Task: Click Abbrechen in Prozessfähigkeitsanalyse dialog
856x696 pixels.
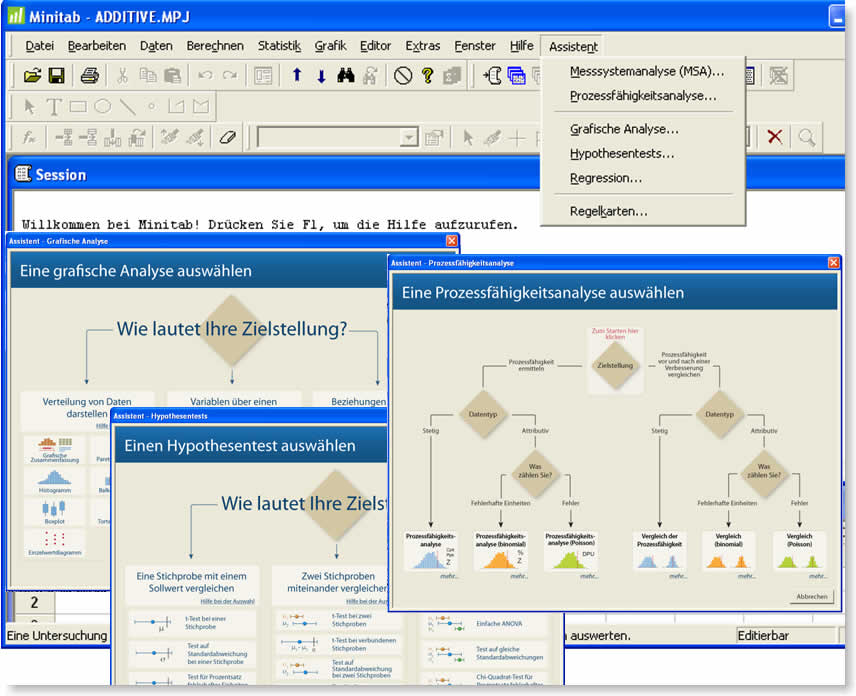Action: (x=812, y=597)
